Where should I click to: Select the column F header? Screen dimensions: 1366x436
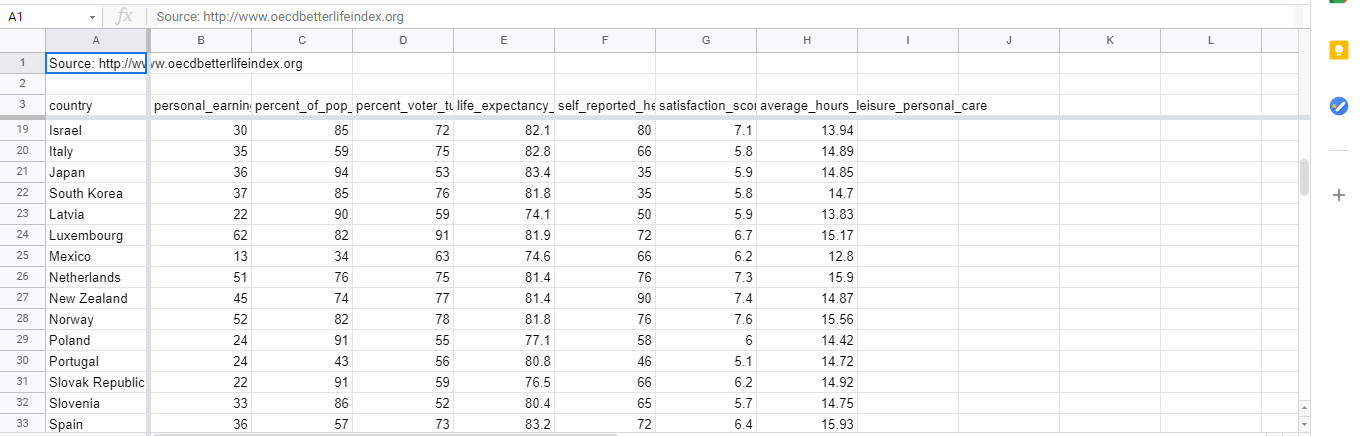coord(605,40)
